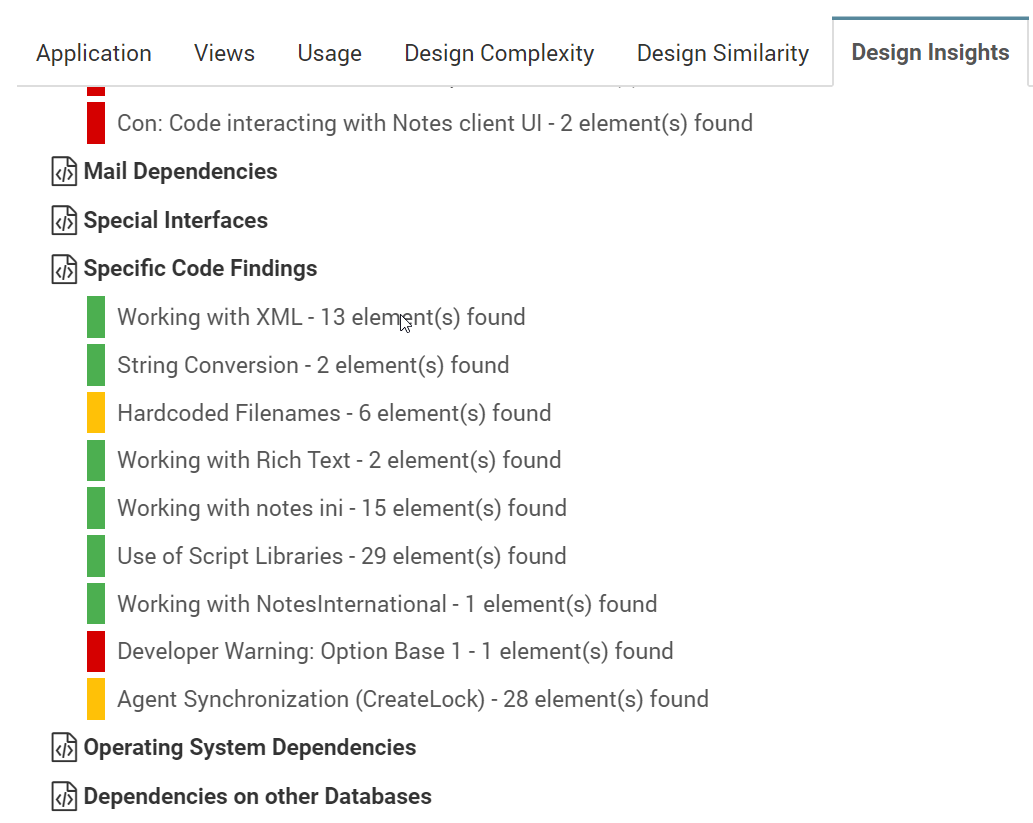
Task: Click green indicator beside Working with XML
Action: (96, 317)
